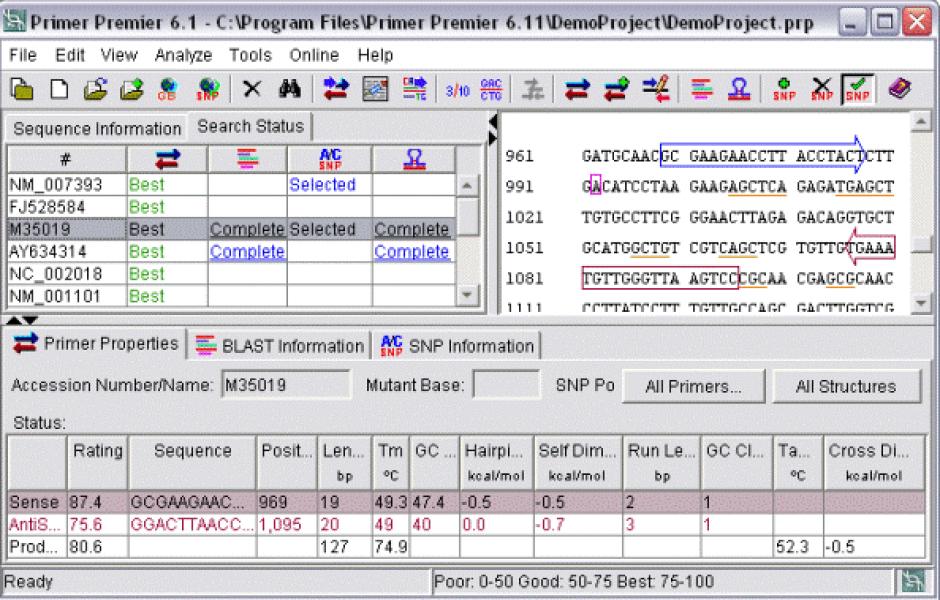Open the Complete BLAST link for AY634314

click(247, 252)
